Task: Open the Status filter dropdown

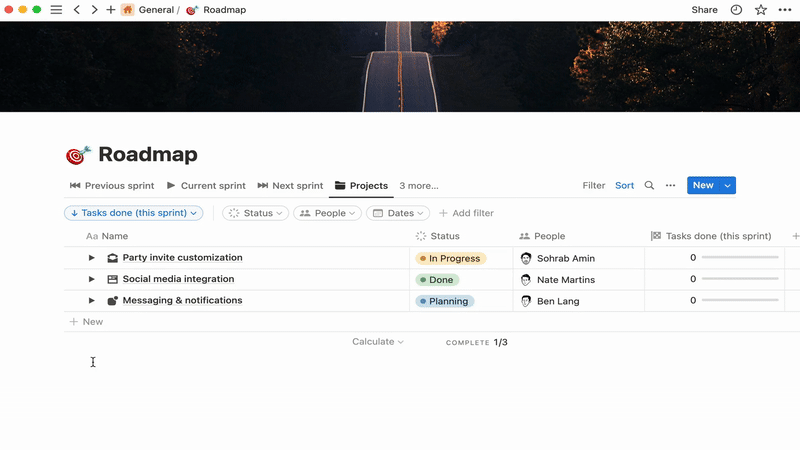Action: click(256, 213)
